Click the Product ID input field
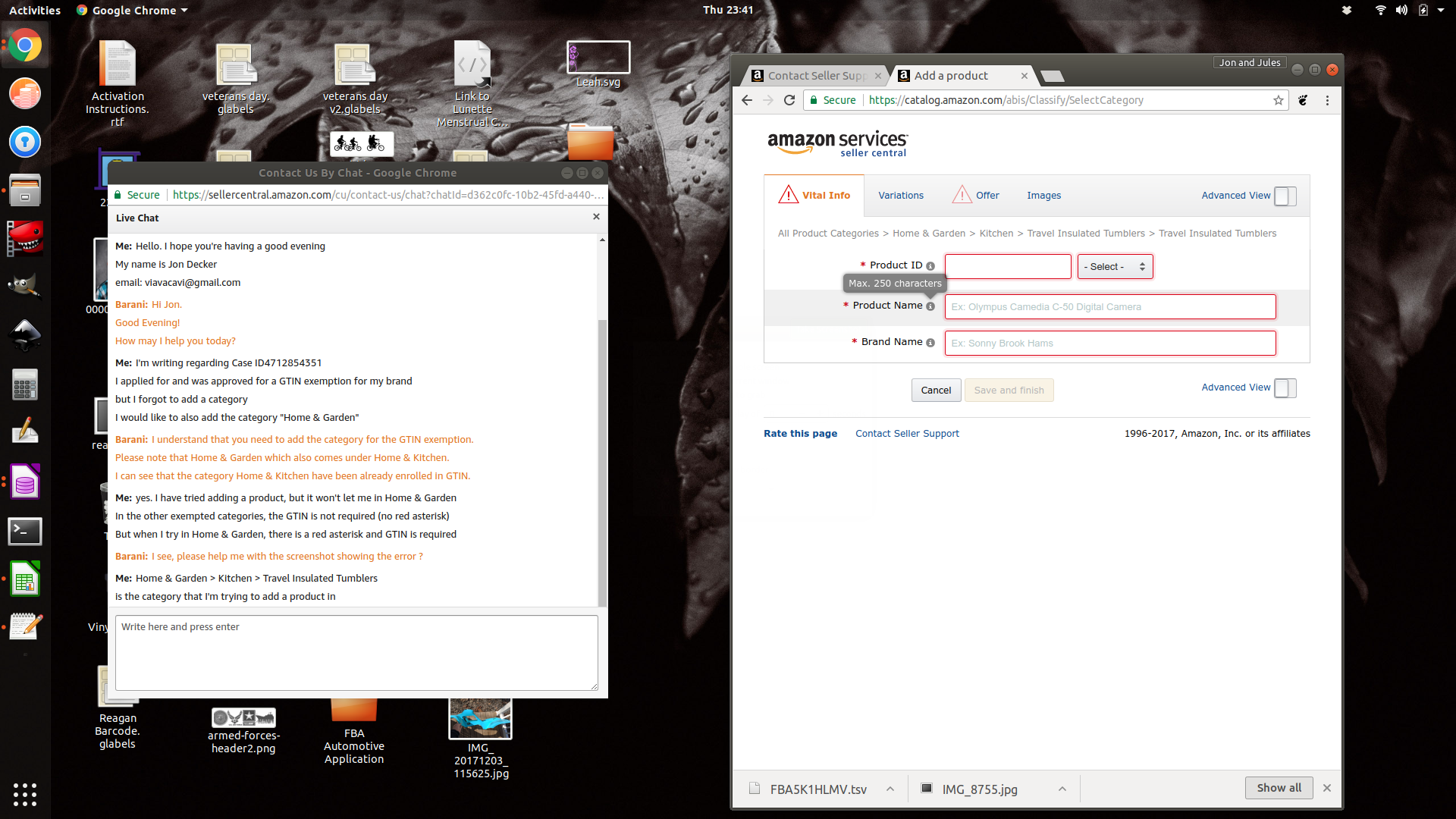 click(1008, 267)
